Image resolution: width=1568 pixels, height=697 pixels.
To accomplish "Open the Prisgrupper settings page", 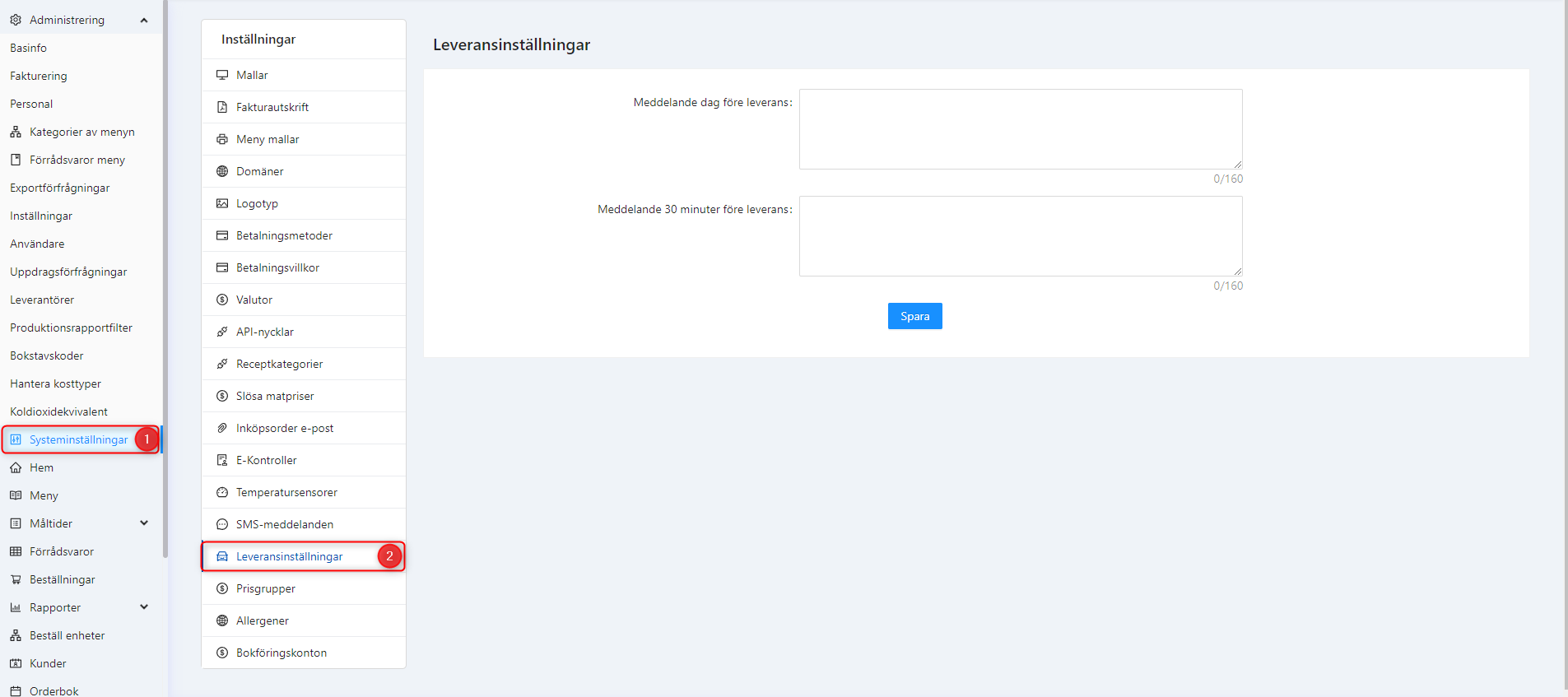I will click(265, 588).
